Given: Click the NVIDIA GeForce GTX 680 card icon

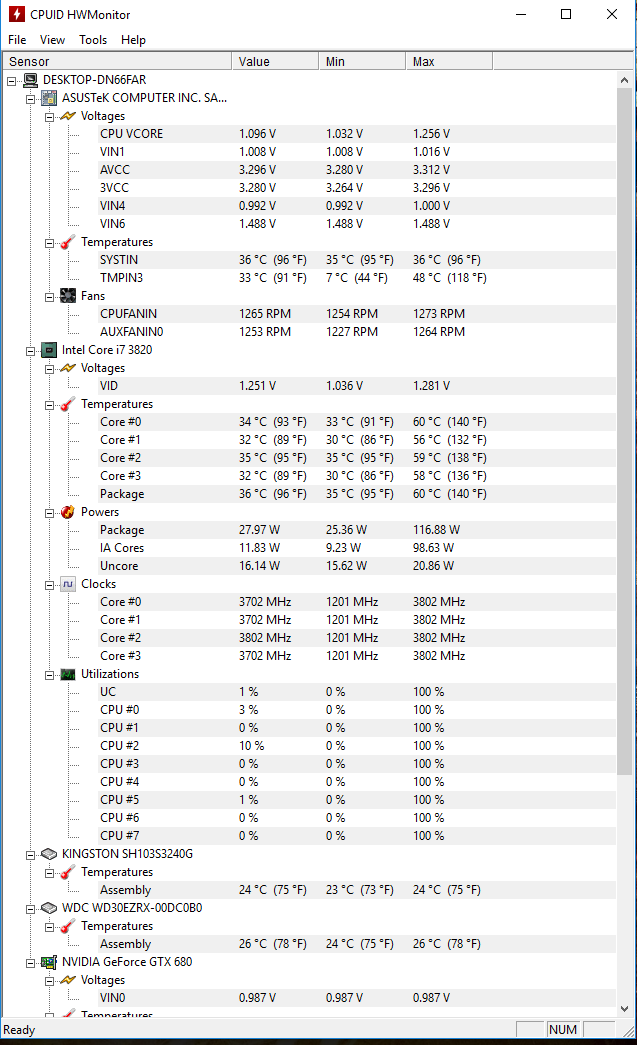Looking at the screenshot, I should coord(49,962).
